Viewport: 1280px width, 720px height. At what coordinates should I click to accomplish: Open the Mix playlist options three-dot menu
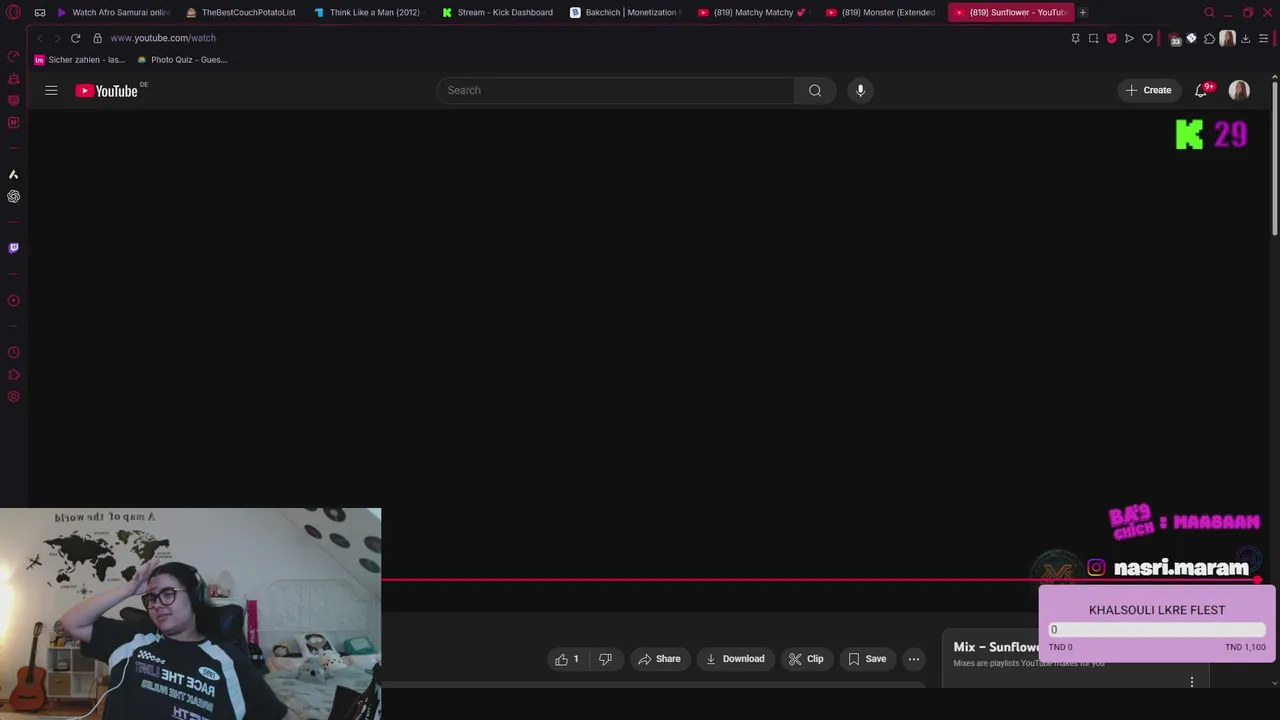tap(1191, 682)
